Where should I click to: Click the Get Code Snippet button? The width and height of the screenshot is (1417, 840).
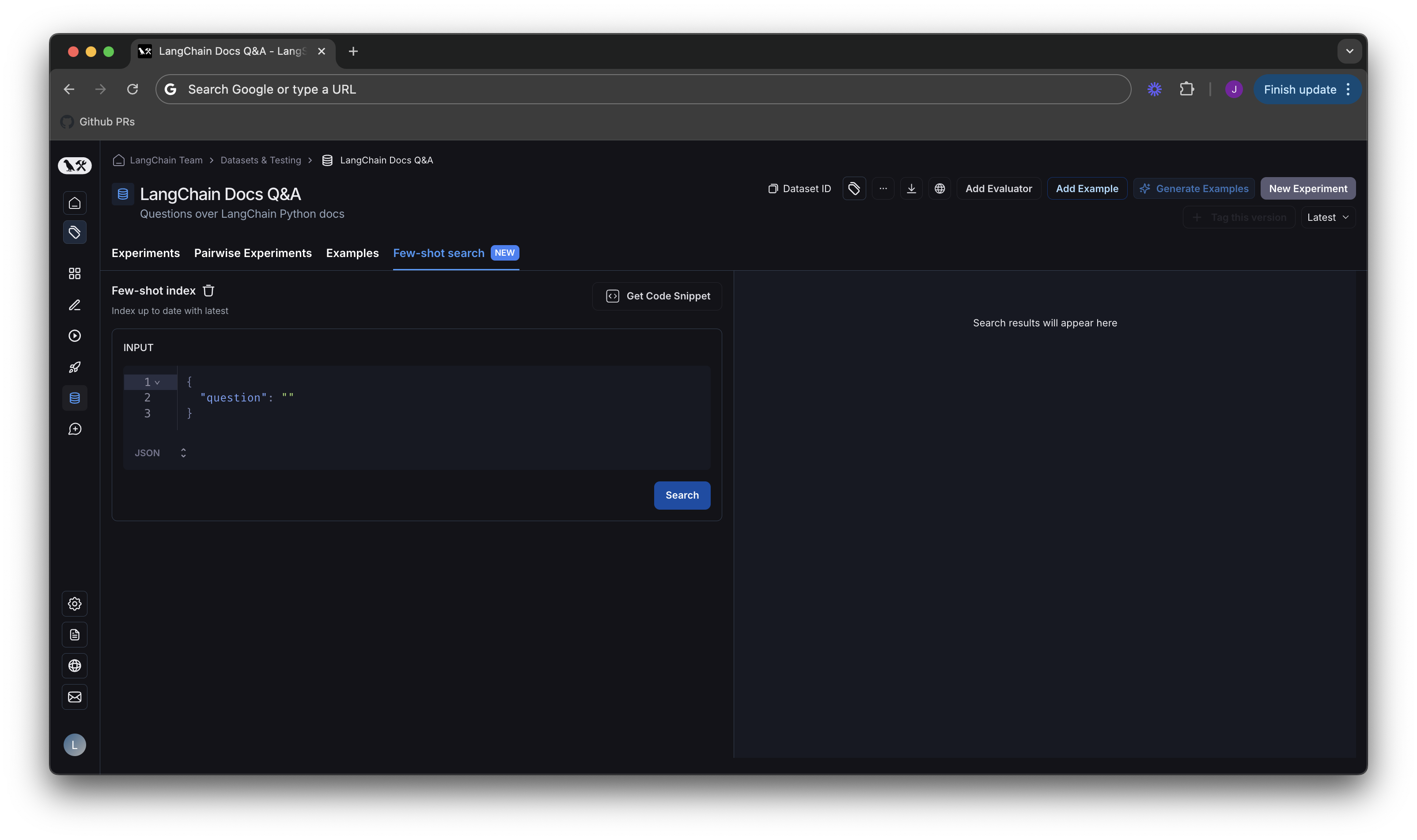[657, 296]
